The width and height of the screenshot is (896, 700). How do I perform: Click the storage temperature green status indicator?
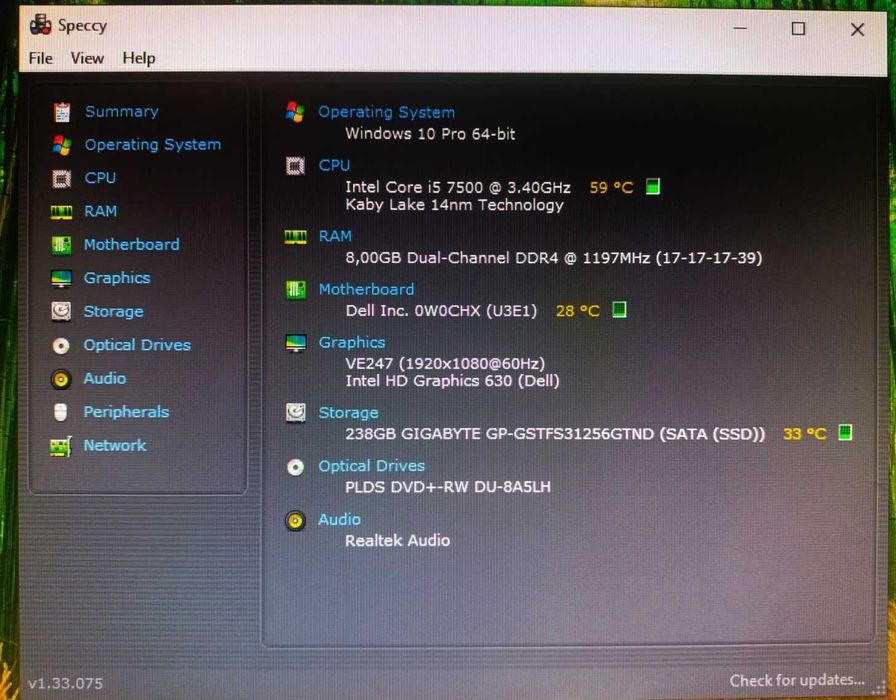click(845, 432)
